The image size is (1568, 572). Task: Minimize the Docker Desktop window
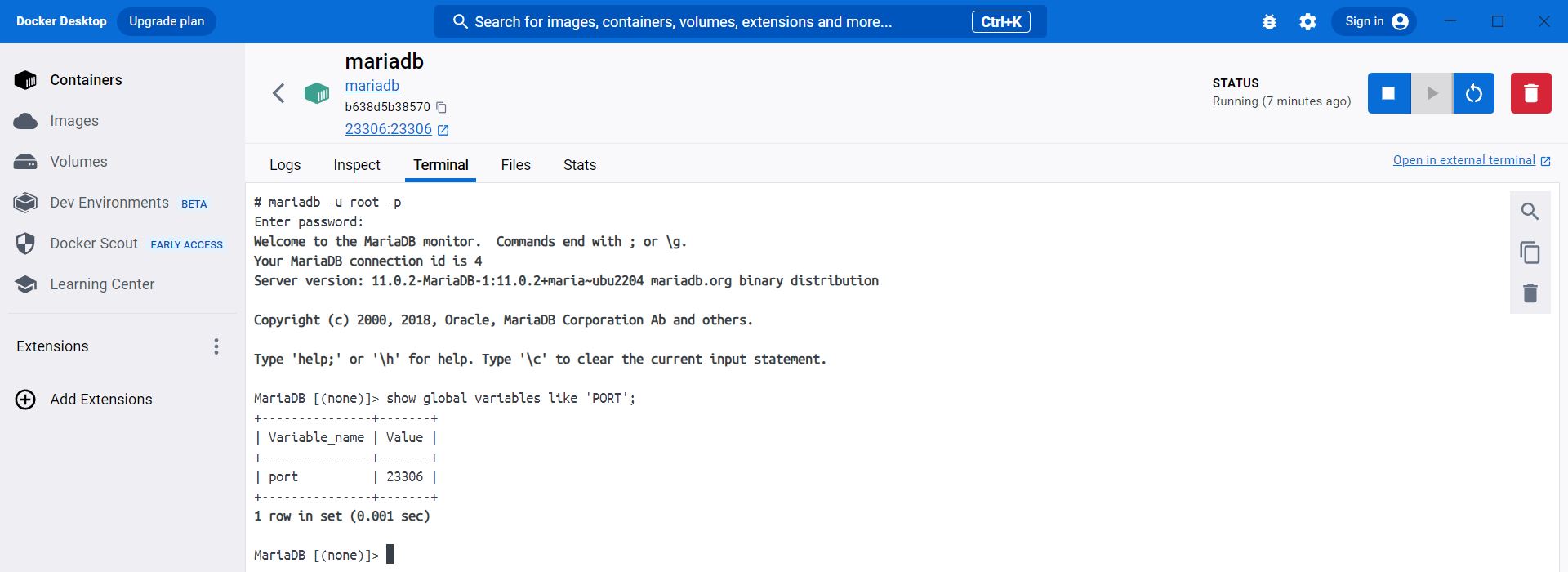(x=1450, y=21)
